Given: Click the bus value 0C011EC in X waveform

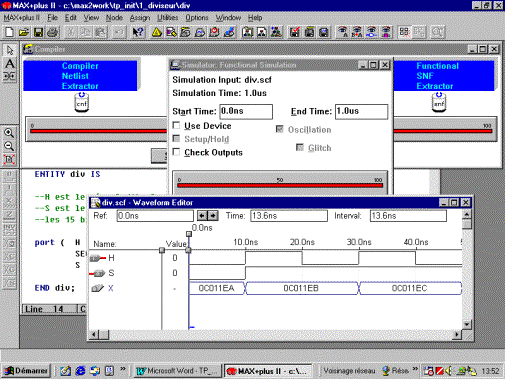Looking at the screenshot, I should pos(409,288).
